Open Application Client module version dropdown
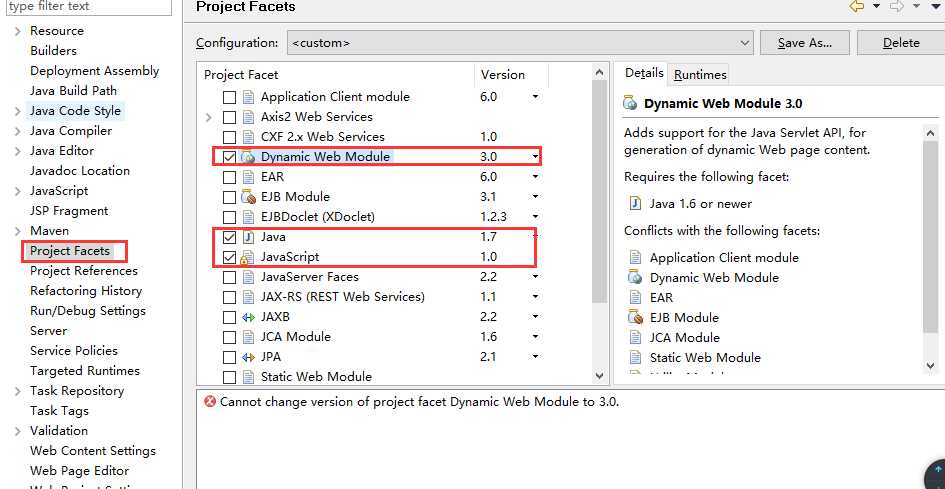The image size is (945, 489). click(535, 96)
